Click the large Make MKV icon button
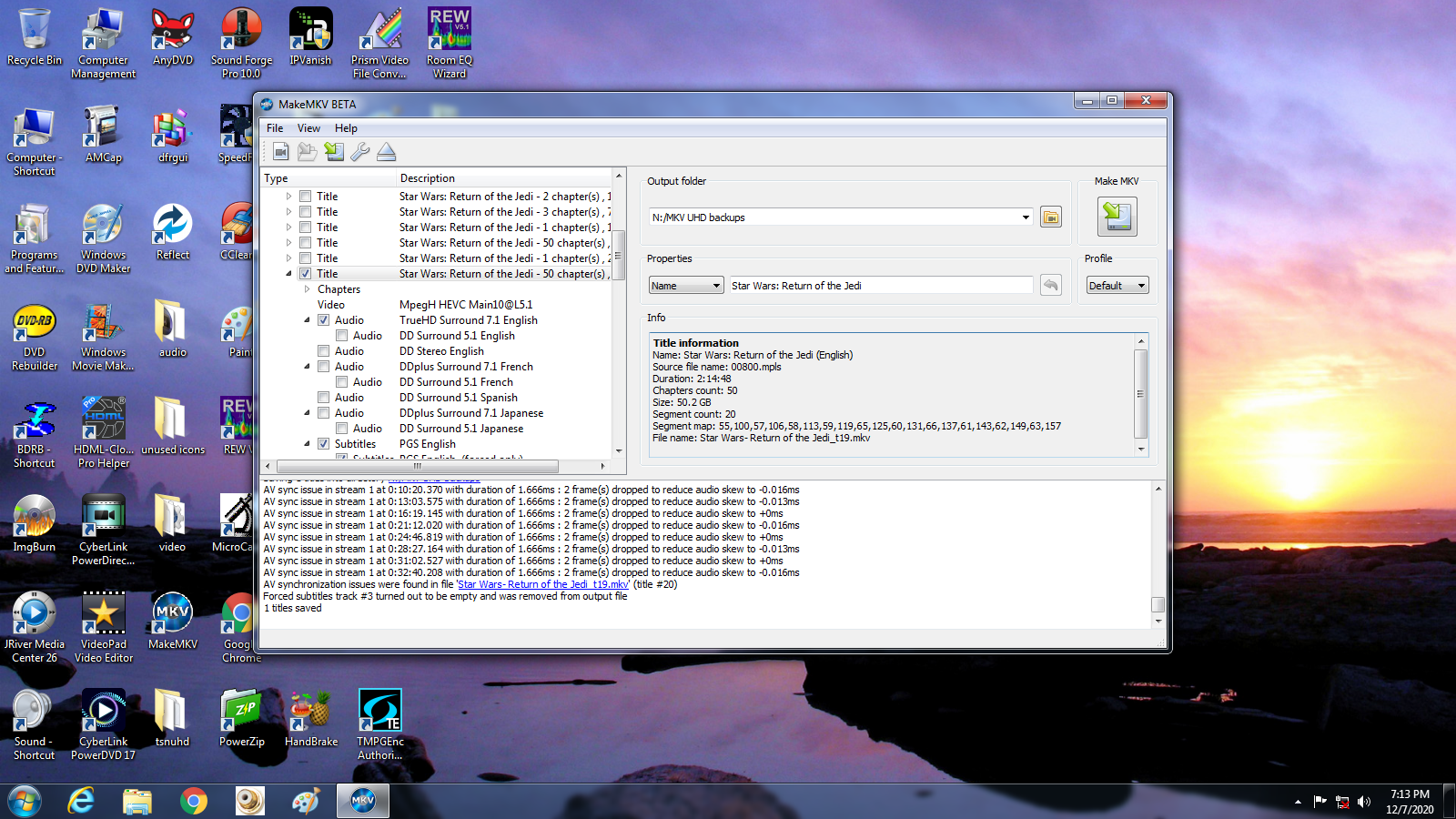 1117,217
